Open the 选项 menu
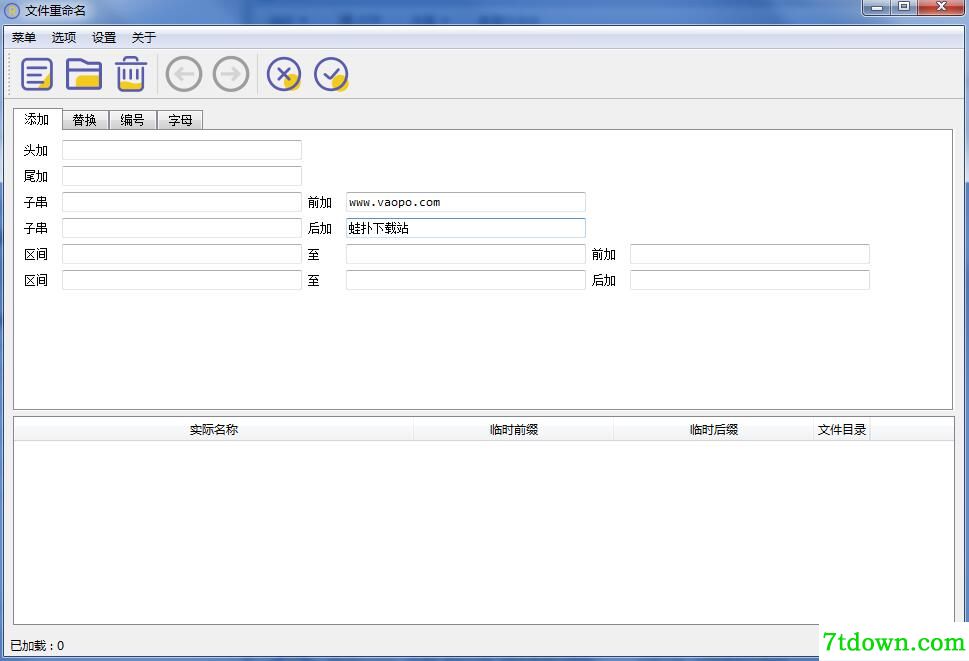The image size is (969, 661). point(64,37)
